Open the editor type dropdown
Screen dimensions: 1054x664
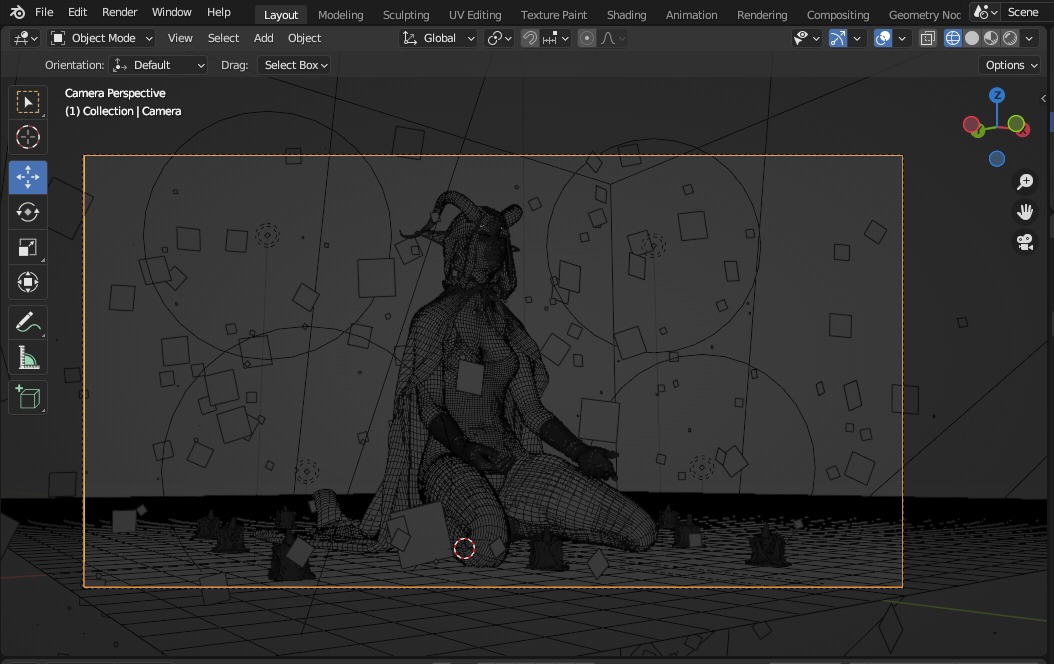(x=26, y=38)
